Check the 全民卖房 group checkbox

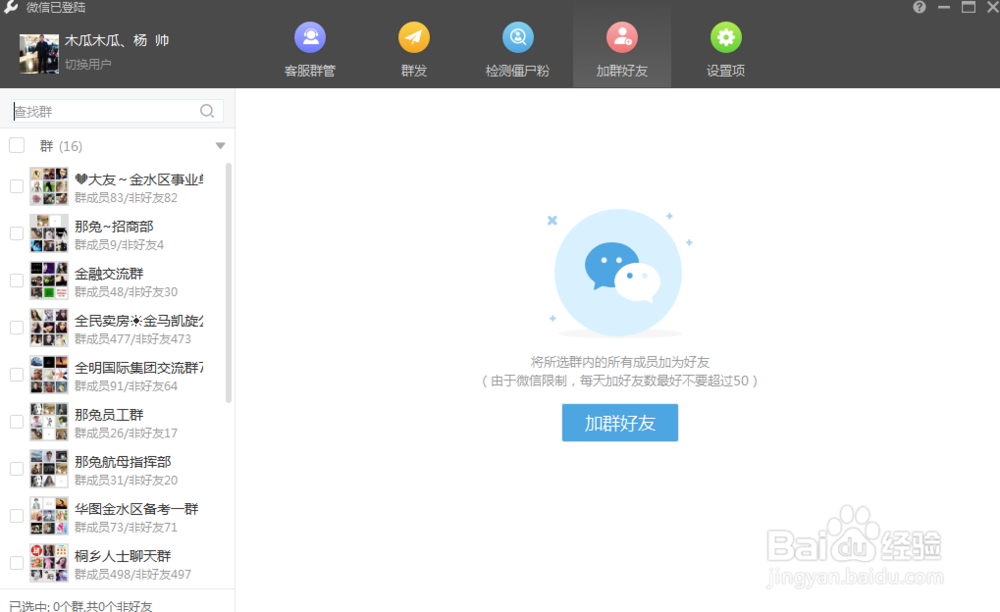click(x=17, y=328)
